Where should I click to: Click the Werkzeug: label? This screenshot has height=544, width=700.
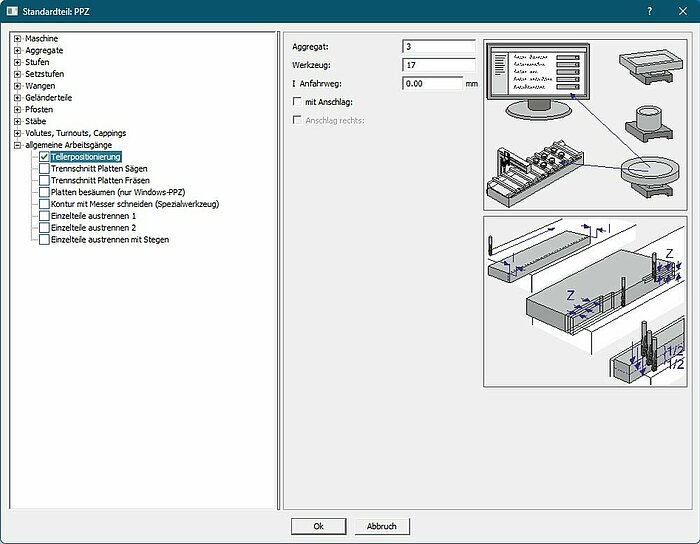(x=311, y=65)
